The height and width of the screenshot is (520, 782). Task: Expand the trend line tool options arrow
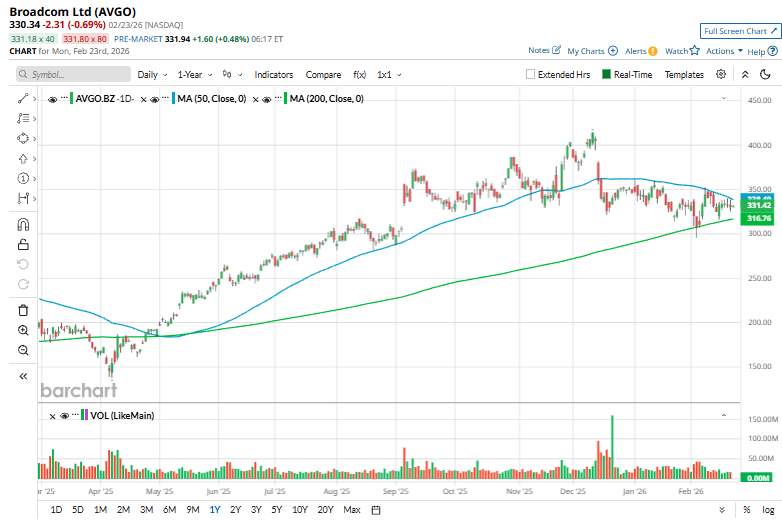tap(34, 99)
